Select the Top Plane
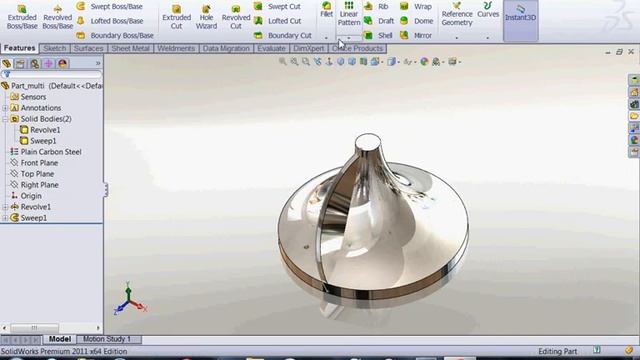 pyautogui.click(x=32, y=174)
